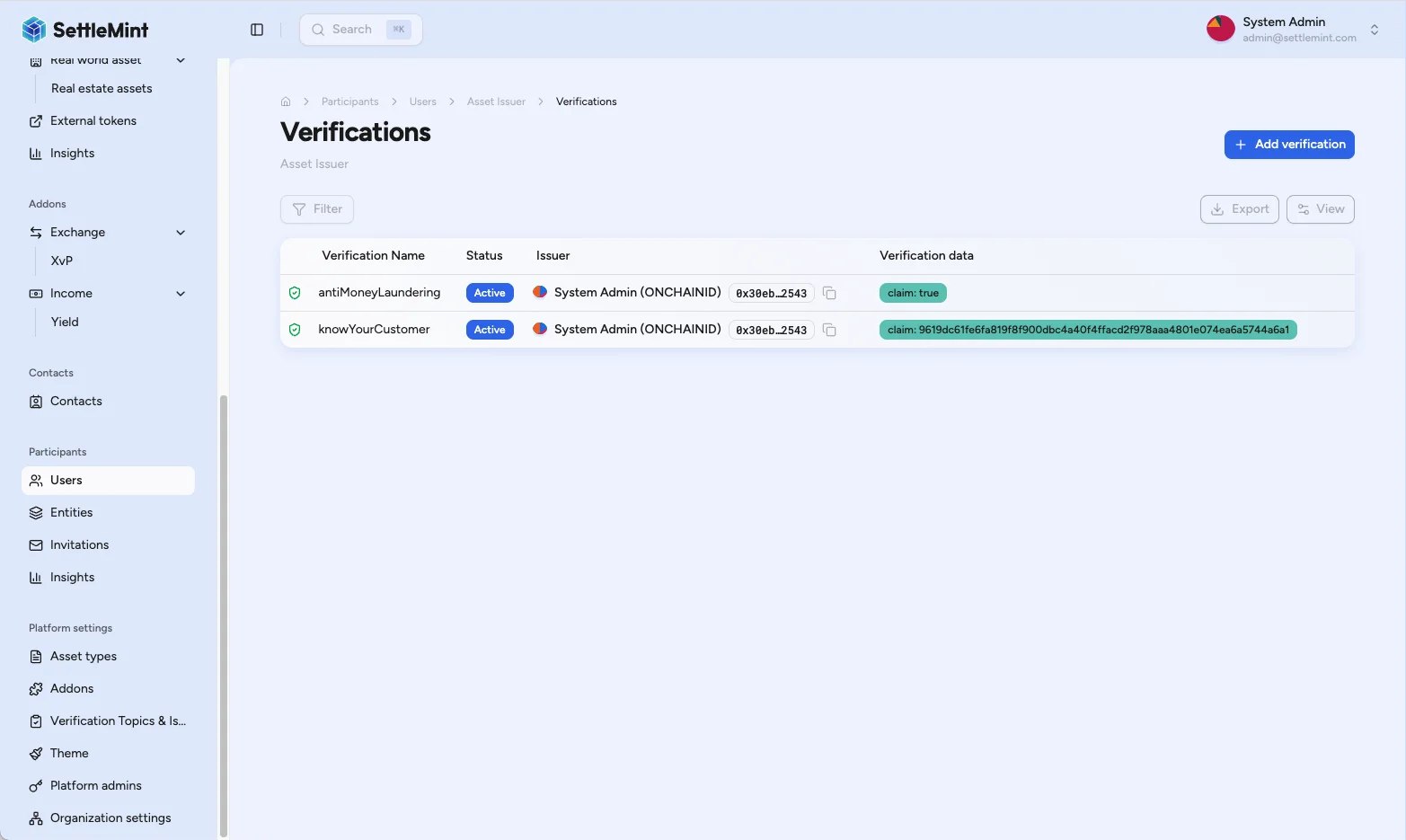The width and height of the screenshot is (1406, 840).
Task: Collapse the Income section chevron
Action: click(181, 294)
